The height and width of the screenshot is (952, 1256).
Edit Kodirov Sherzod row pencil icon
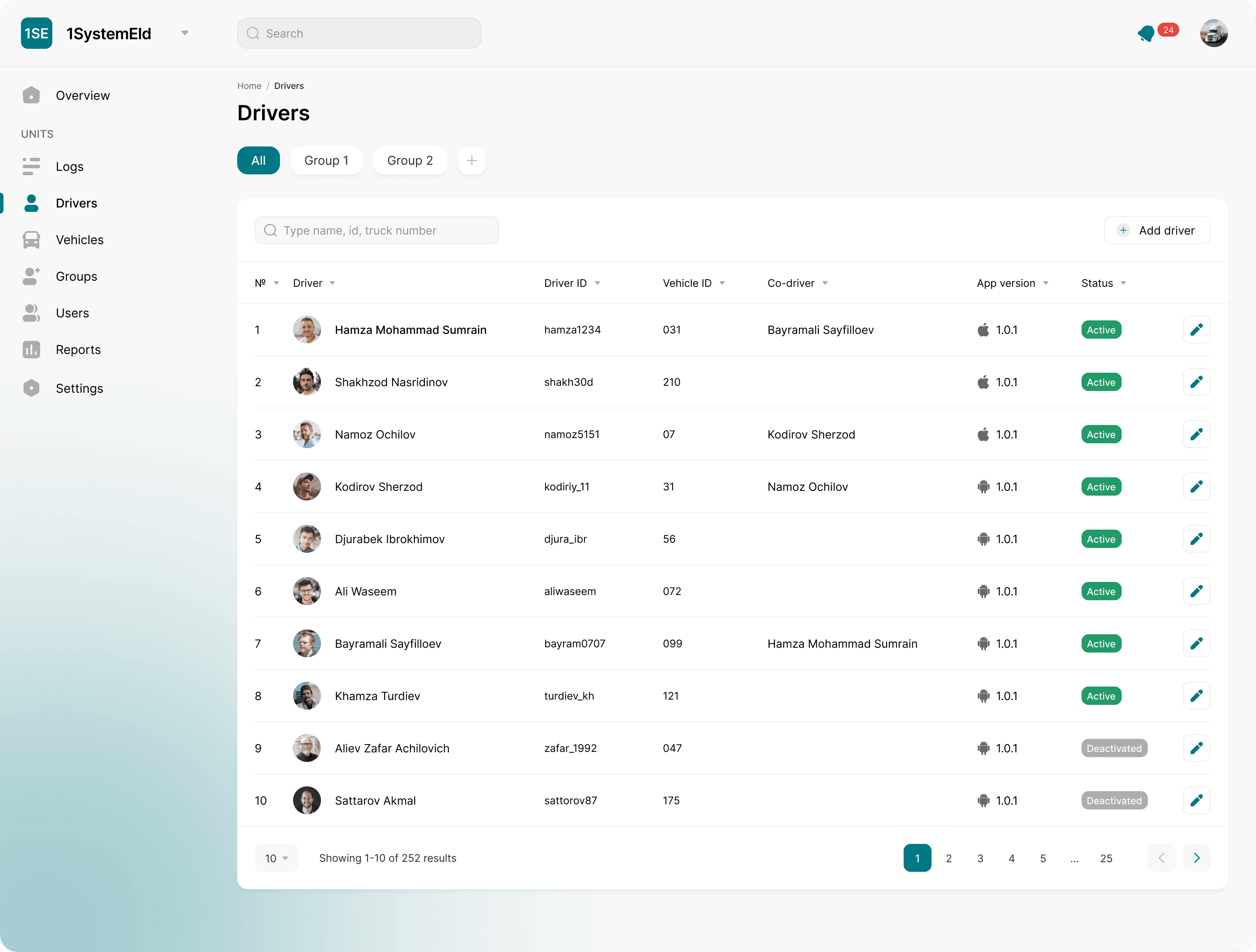coord(1196,486)
